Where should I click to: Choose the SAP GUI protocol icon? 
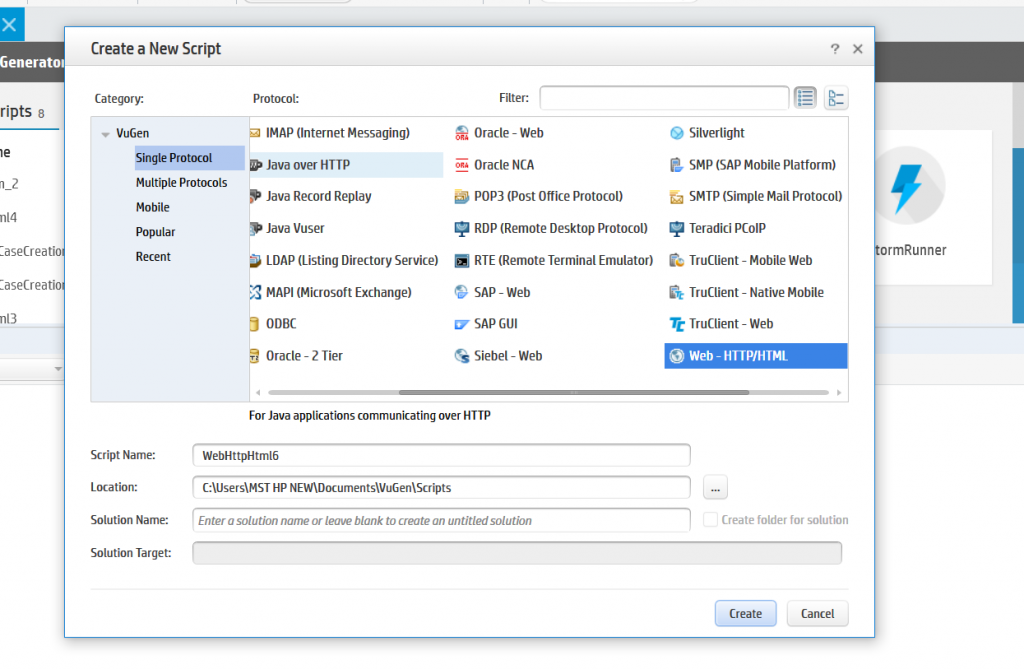[x=462, y=324]
